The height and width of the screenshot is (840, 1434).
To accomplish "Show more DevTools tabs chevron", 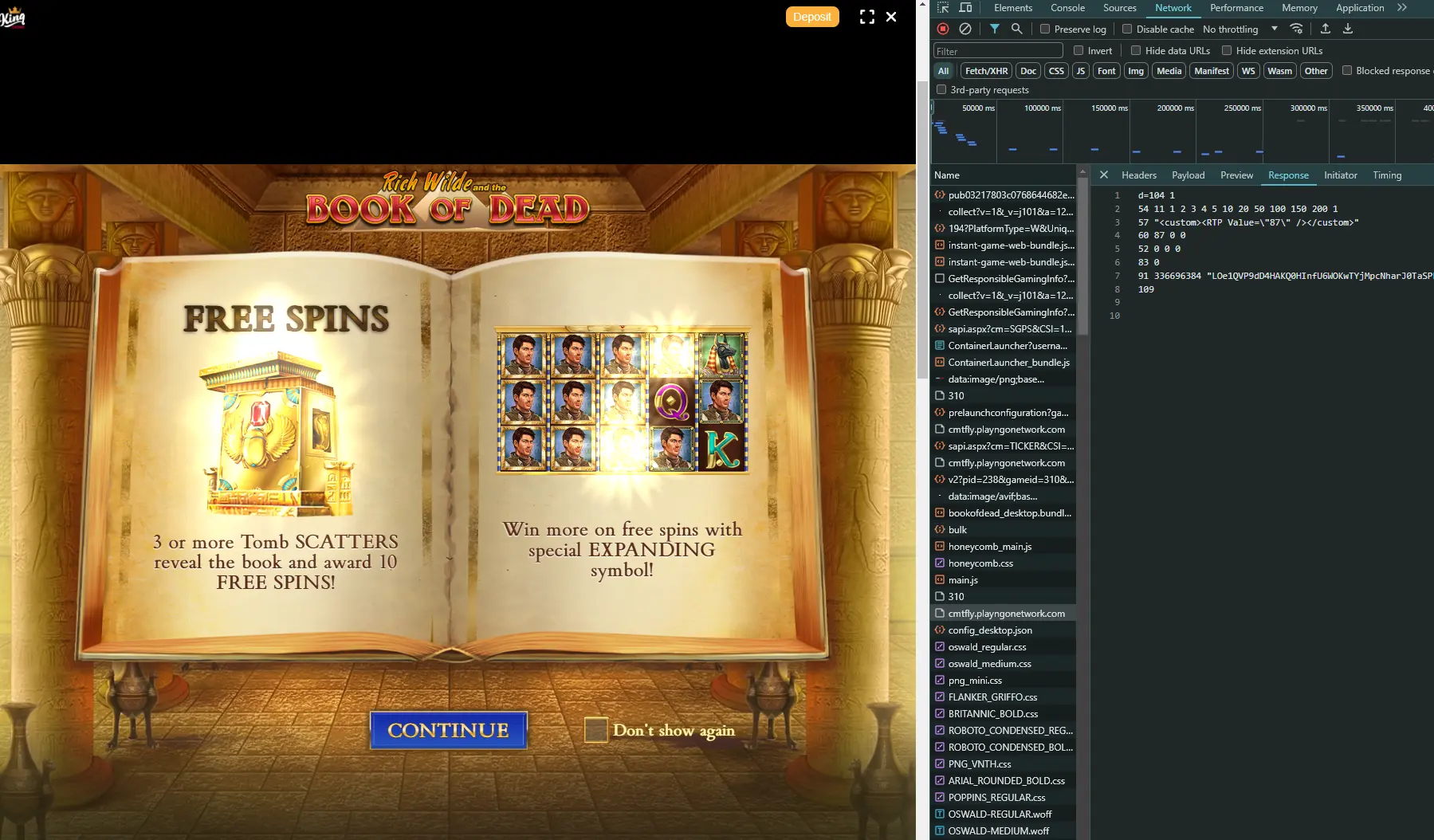I will [1402, 8].
